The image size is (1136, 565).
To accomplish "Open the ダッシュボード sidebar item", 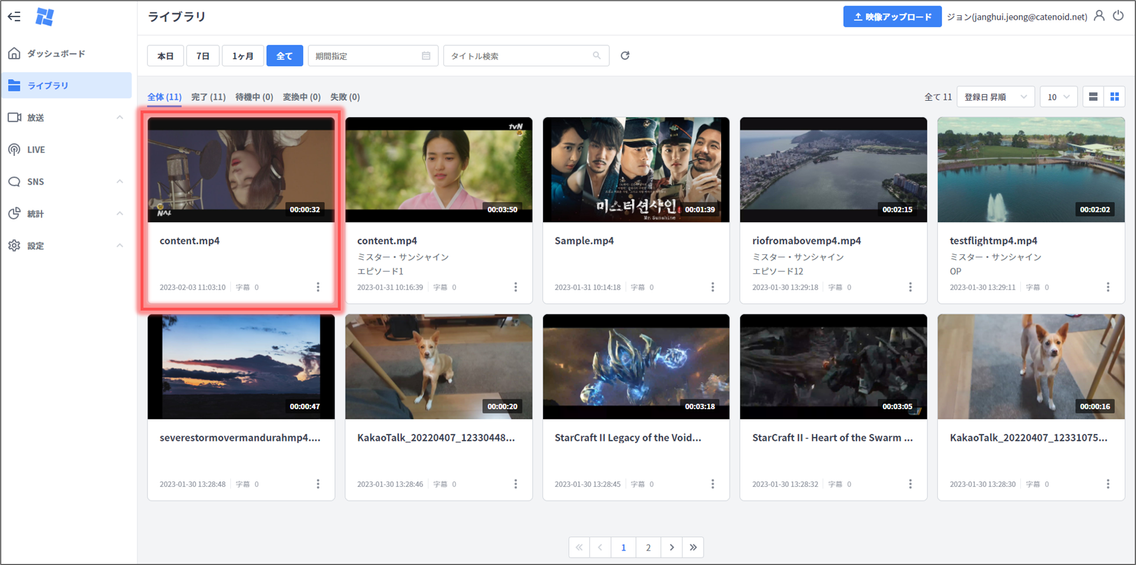I will (x=56, y=53).
